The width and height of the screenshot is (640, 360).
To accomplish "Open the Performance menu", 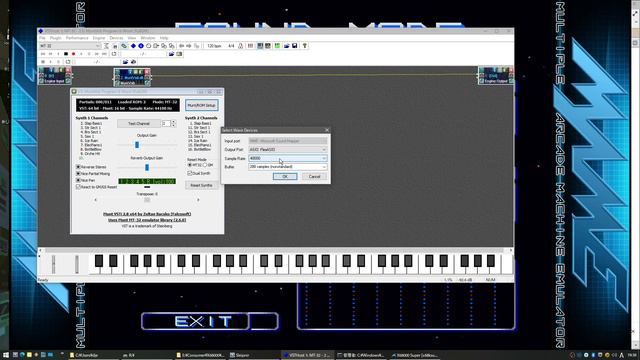I will tap(77, 38).
